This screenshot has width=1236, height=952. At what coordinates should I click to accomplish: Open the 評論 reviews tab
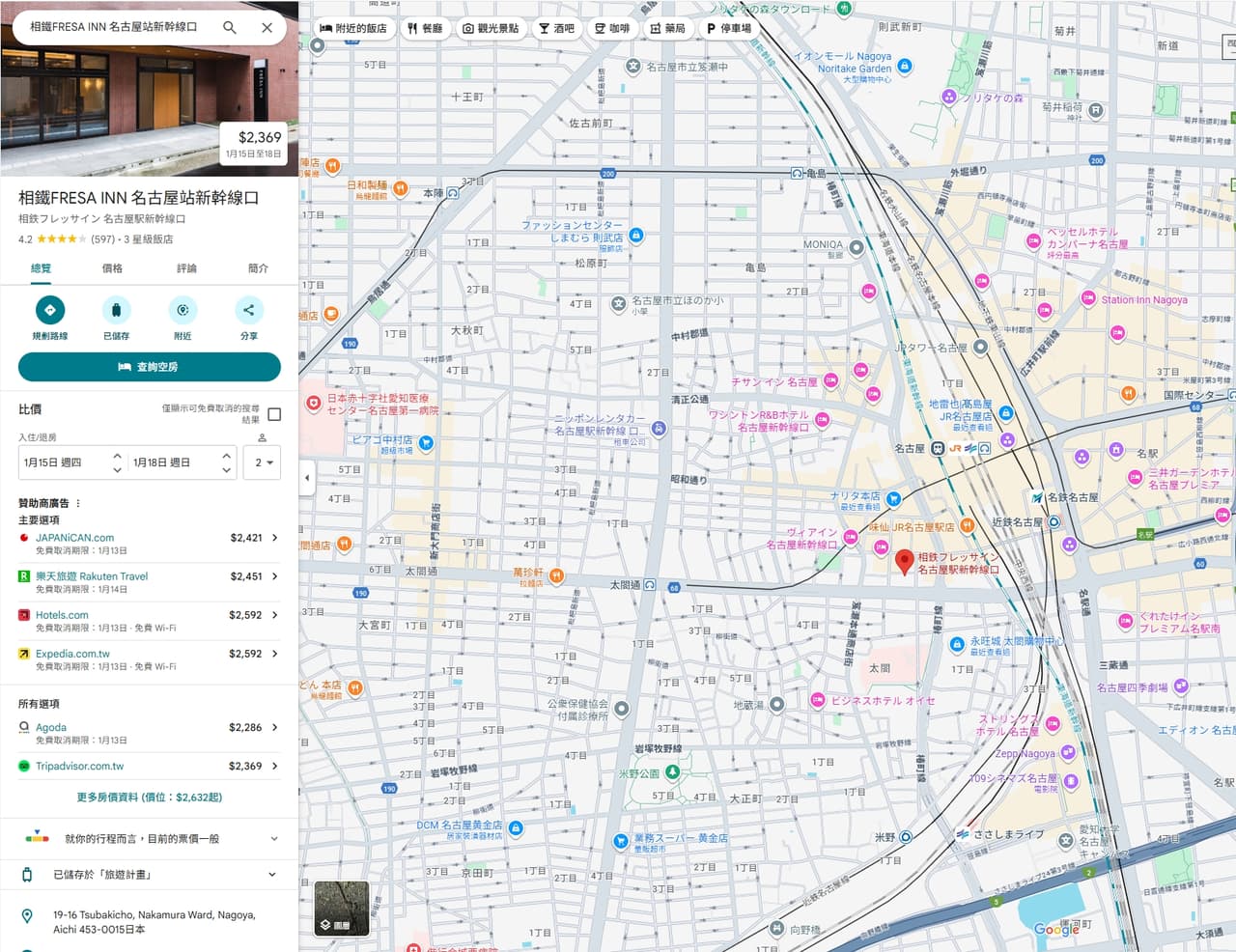186,268
